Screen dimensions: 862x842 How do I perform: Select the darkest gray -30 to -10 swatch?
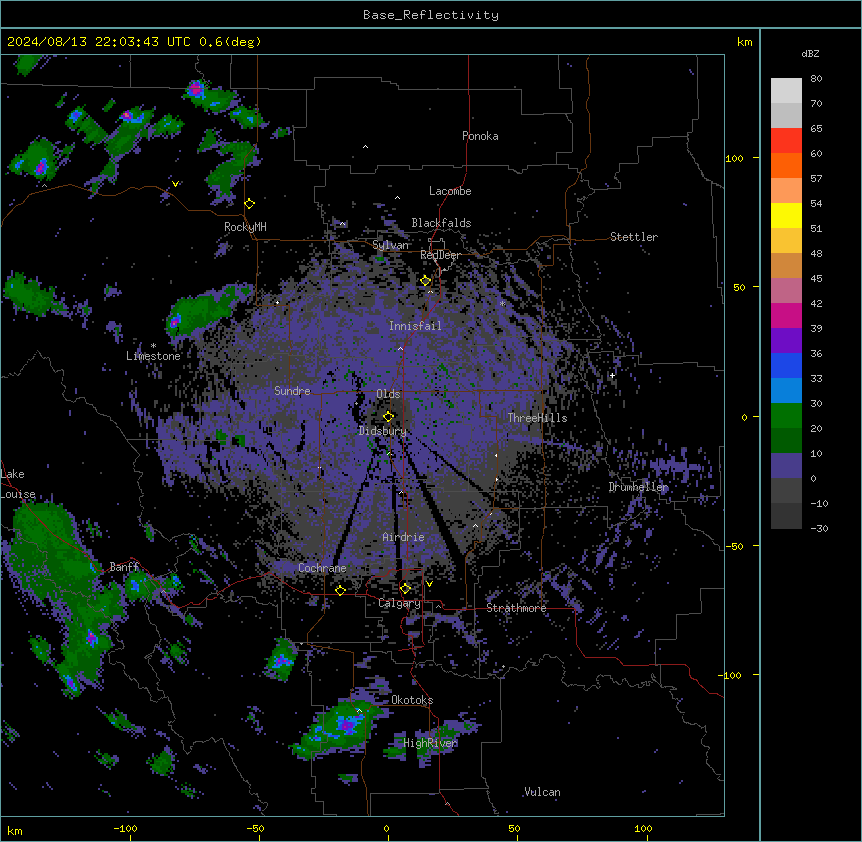pyautogui.click(x=786, y=516)
